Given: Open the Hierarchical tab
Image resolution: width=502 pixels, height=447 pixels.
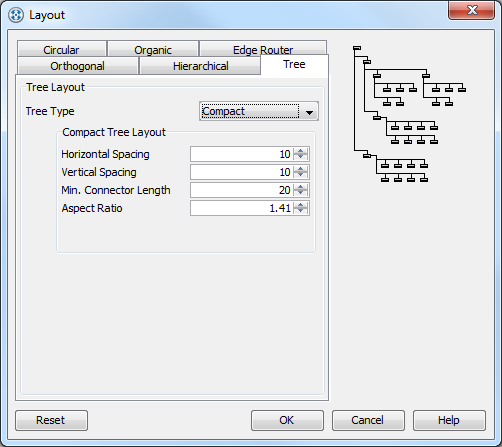Looking at the screenshot, I should 200,66.
